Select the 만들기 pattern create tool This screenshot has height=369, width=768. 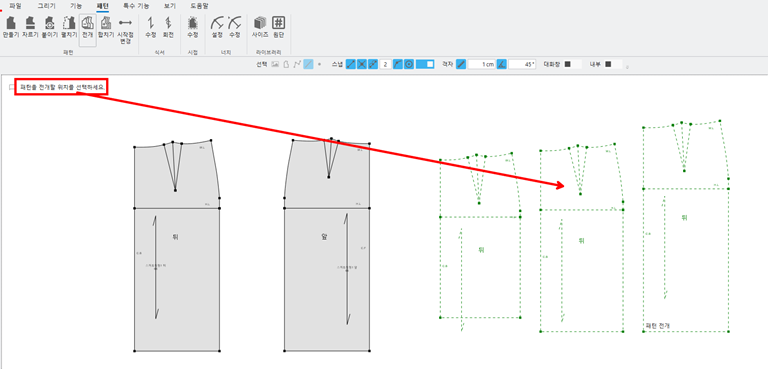[10, 27]
